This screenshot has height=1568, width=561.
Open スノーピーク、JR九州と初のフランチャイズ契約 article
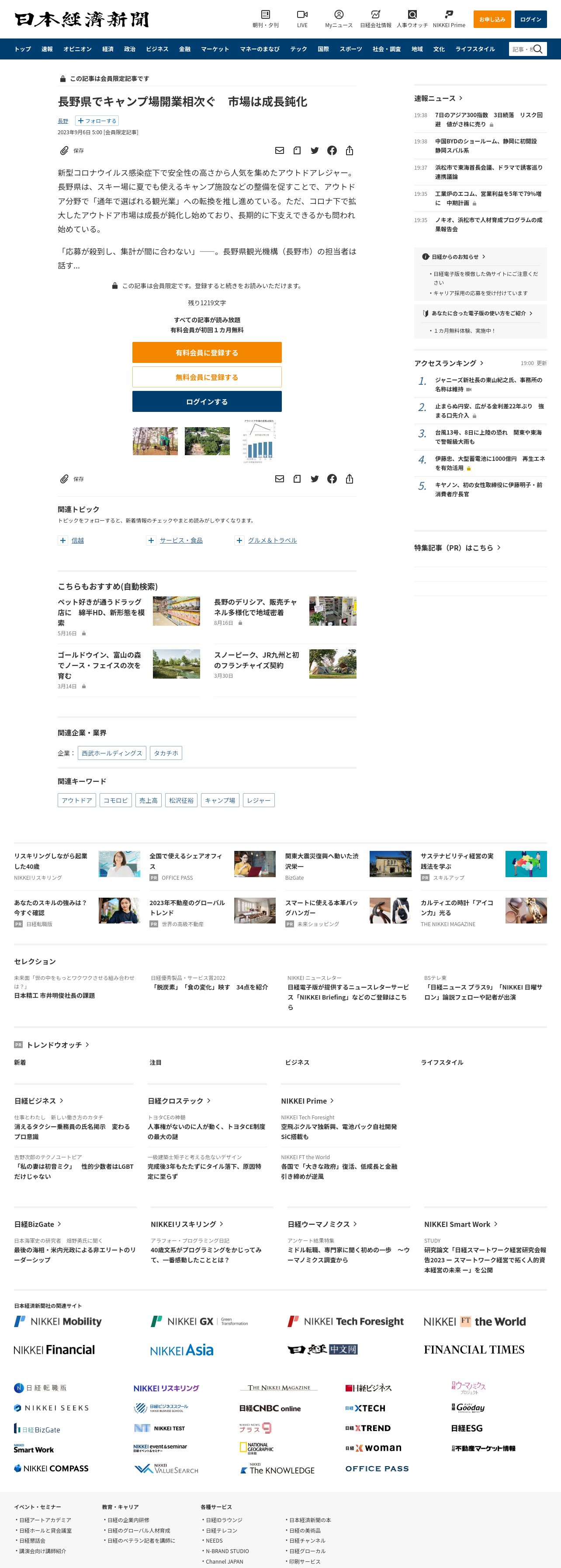click(256, 660)
